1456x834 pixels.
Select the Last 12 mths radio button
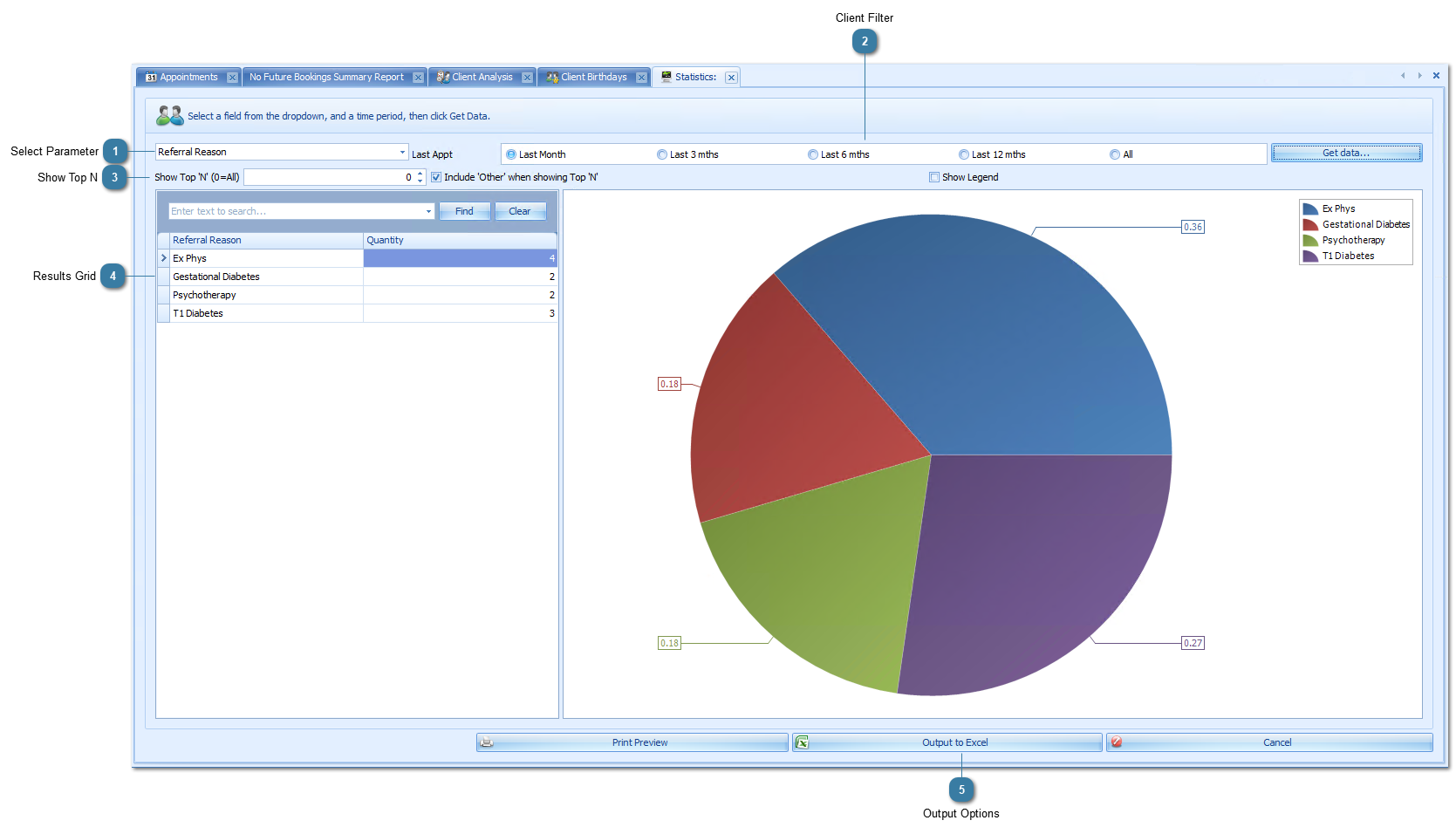click(x=964, y=154)
